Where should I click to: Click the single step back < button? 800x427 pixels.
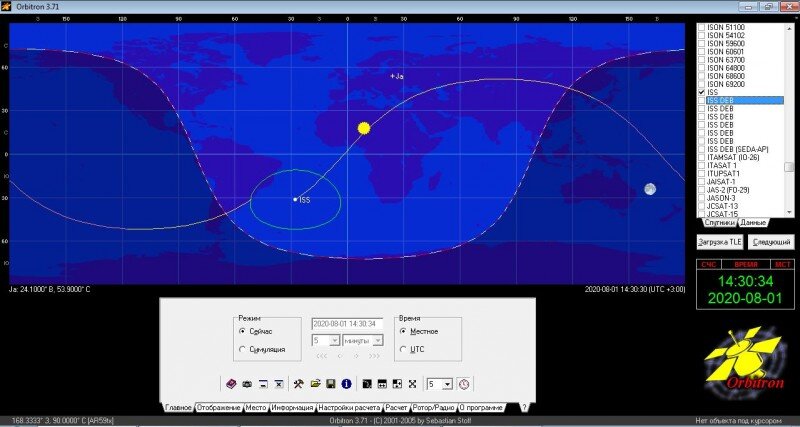(340, 356)
